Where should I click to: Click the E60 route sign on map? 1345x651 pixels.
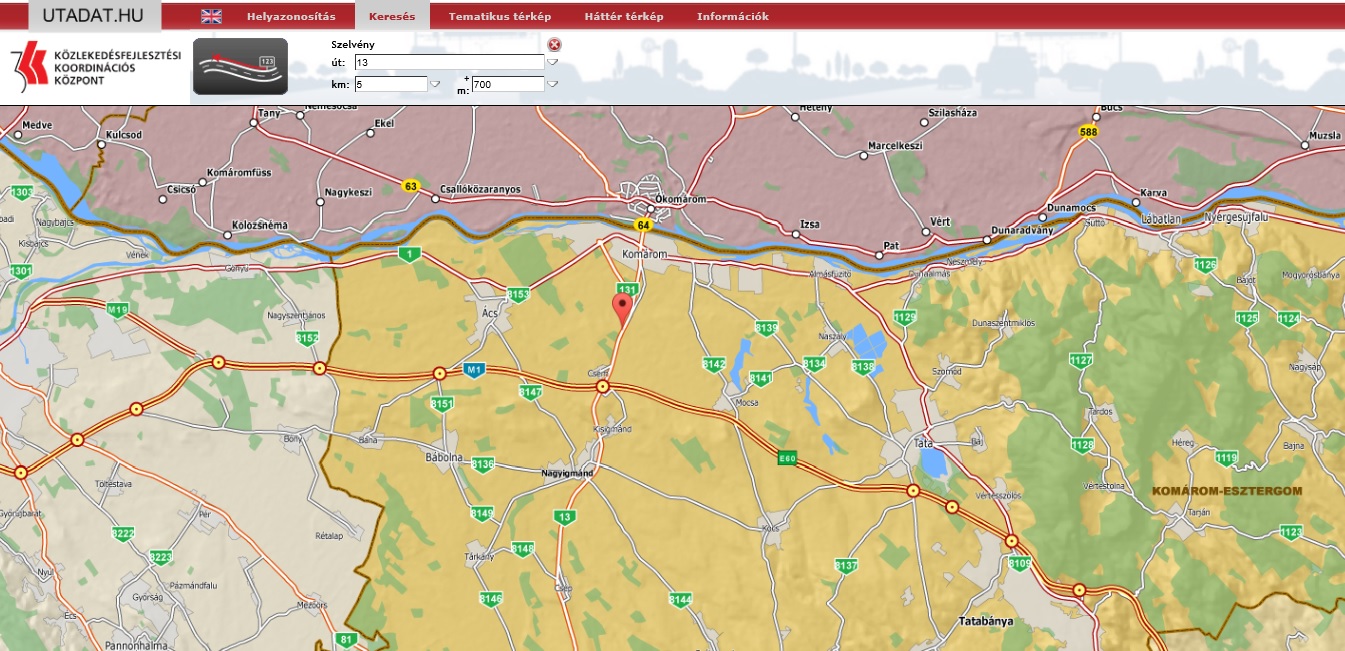coord(787,458)
